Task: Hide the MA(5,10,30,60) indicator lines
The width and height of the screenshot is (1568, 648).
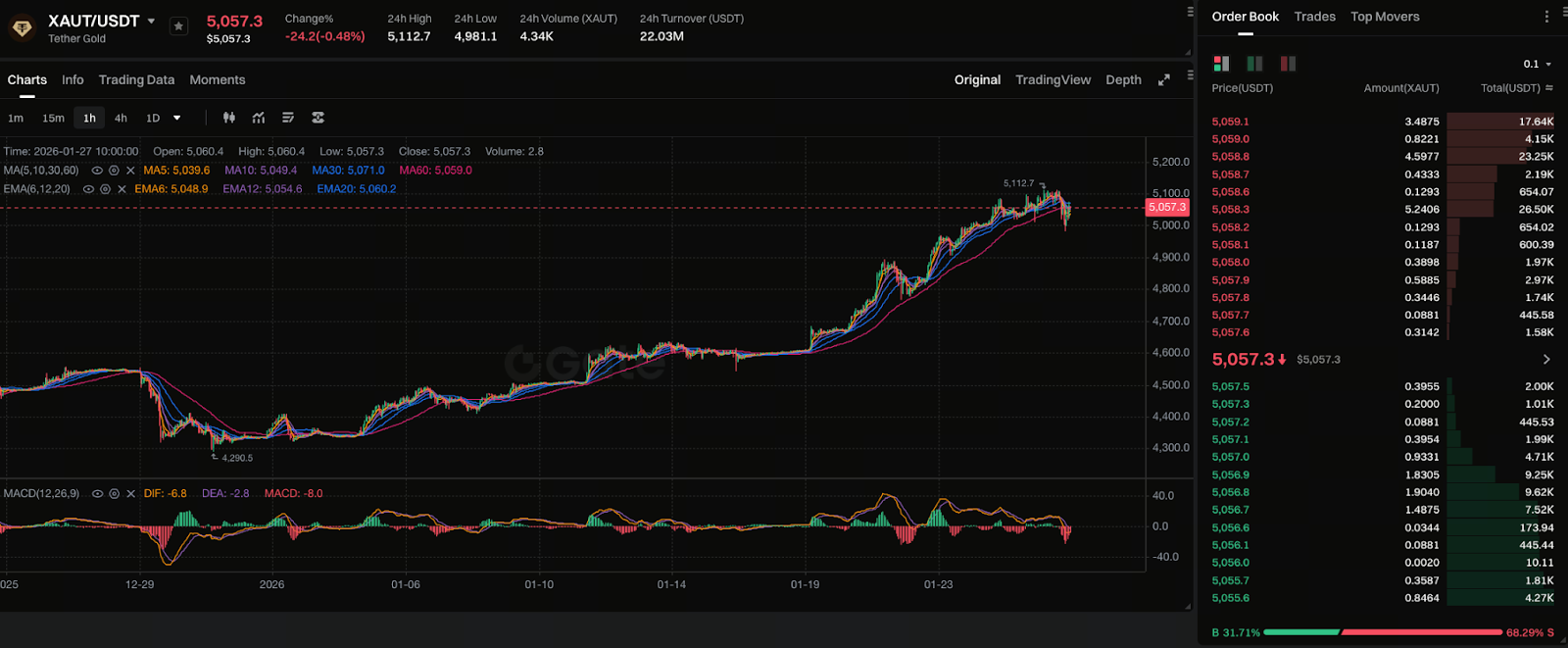Action: pyautogui.click(x=97, y=171)
